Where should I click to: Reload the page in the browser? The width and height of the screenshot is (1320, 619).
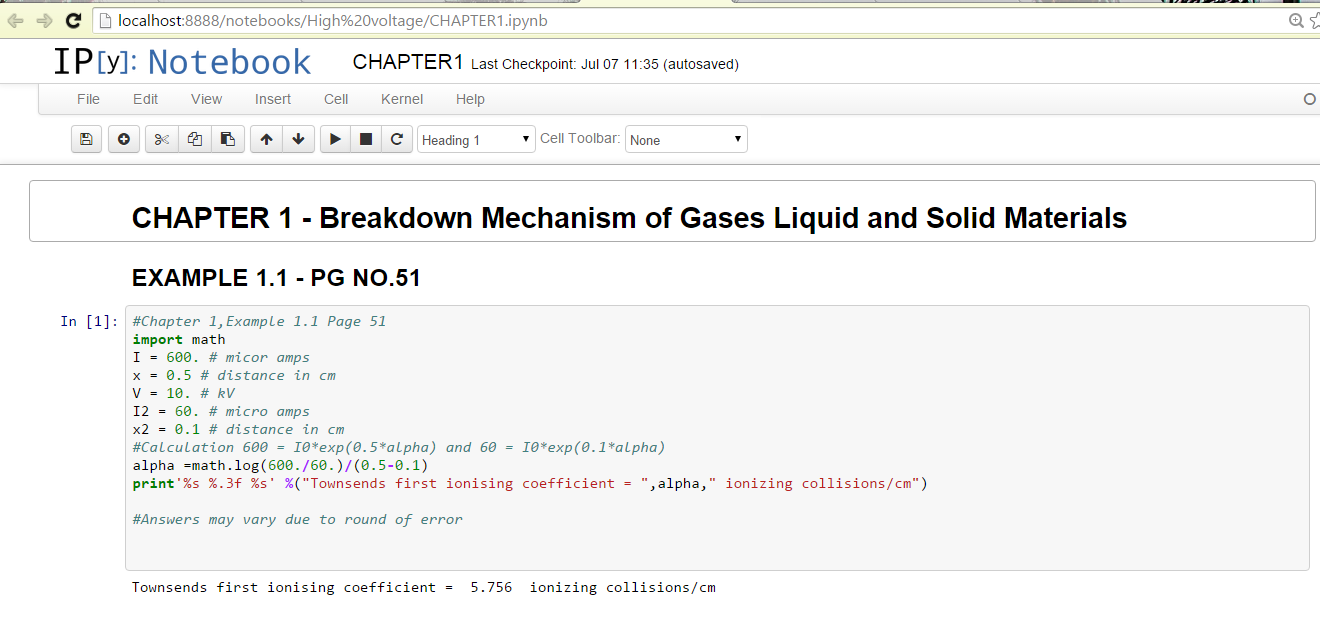click(x=73, y=20)
